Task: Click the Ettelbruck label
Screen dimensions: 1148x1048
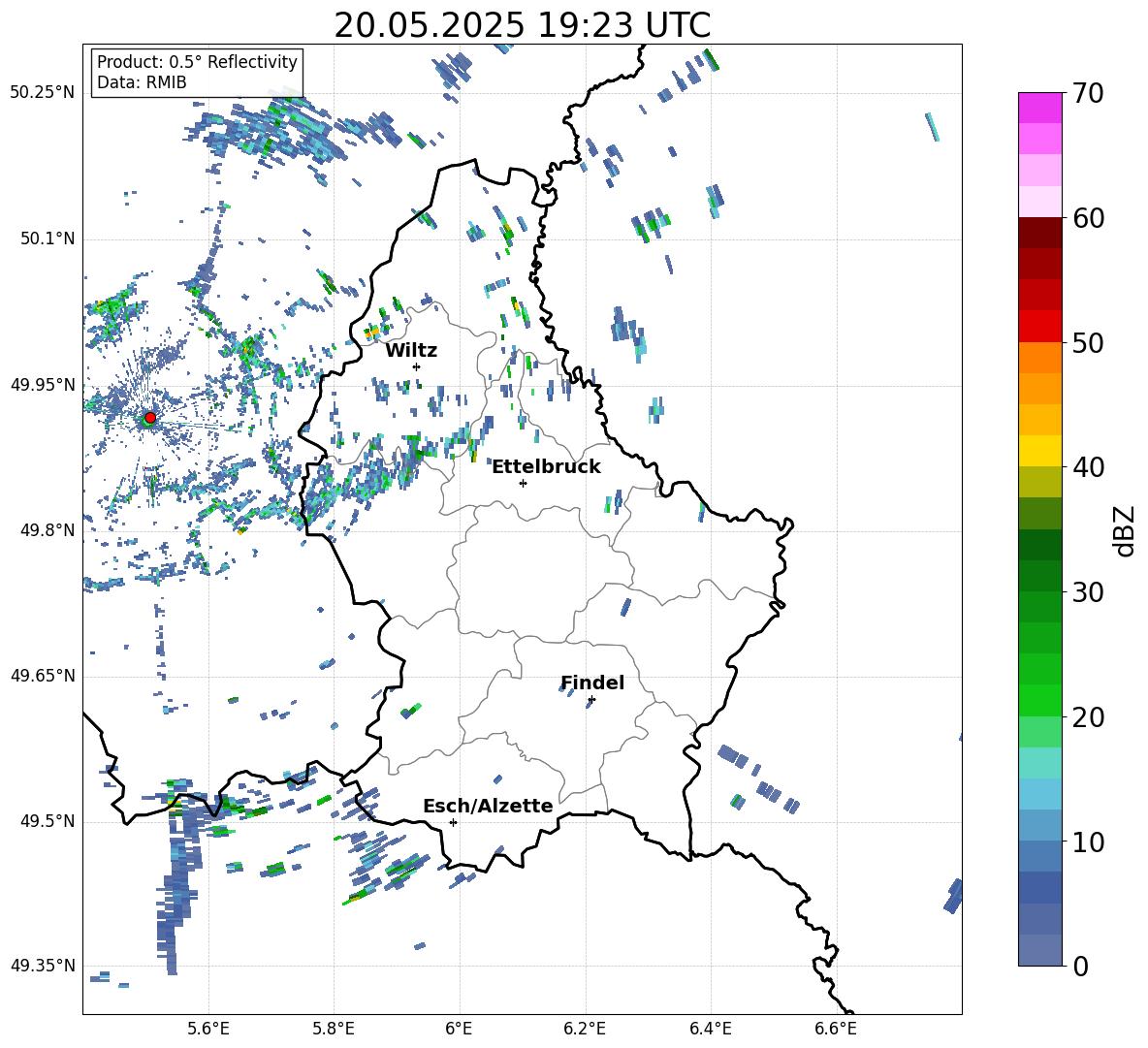Action: (x=546, y=467)
